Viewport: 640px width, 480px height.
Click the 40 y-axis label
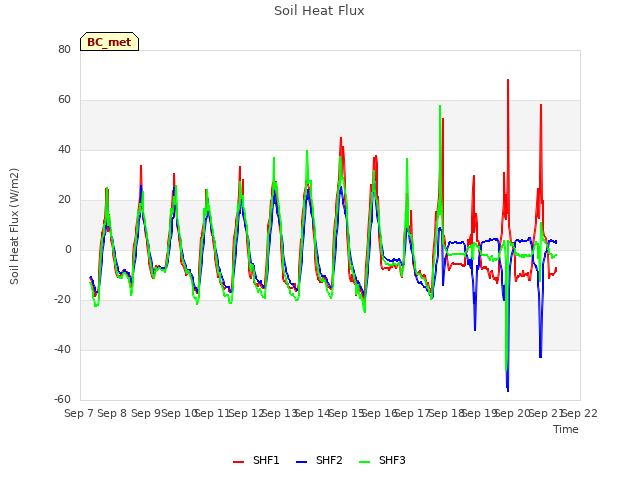click(64, 149)
